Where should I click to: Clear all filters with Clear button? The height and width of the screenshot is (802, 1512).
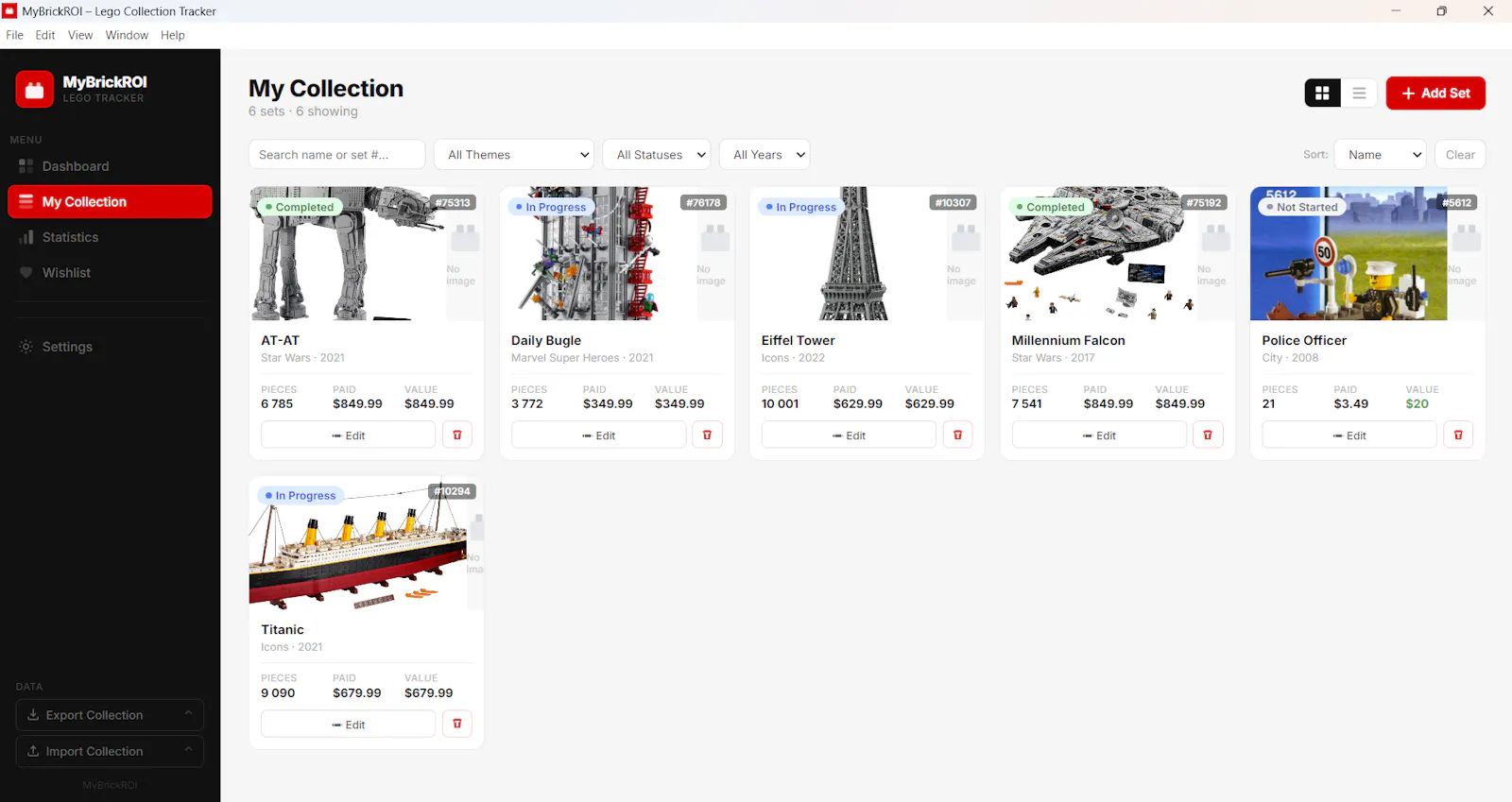point(1460,155)
